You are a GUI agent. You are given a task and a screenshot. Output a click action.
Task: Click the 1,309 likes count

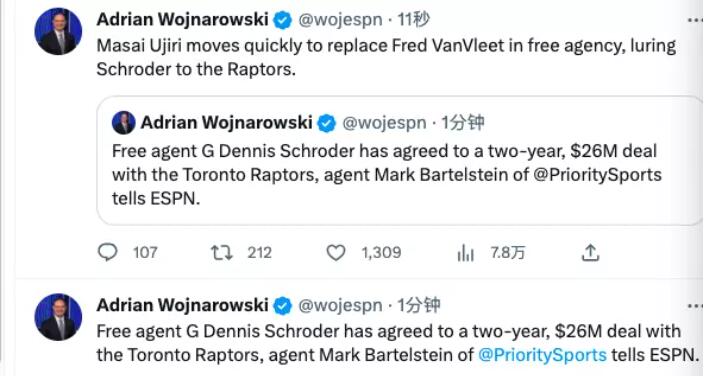pos(381,253)
